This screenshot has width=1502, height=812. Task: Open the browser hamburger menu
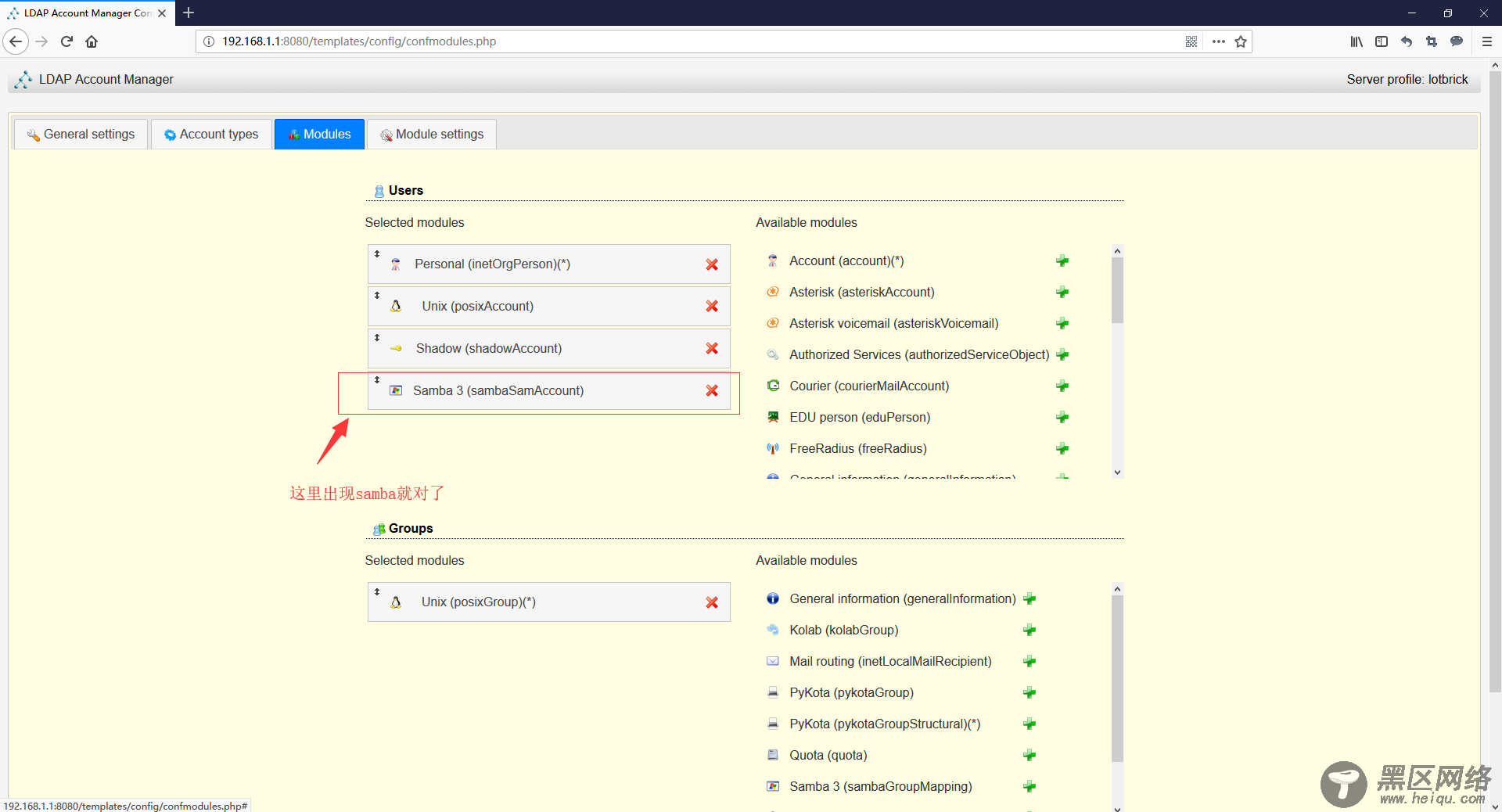tap(1487, 41)
